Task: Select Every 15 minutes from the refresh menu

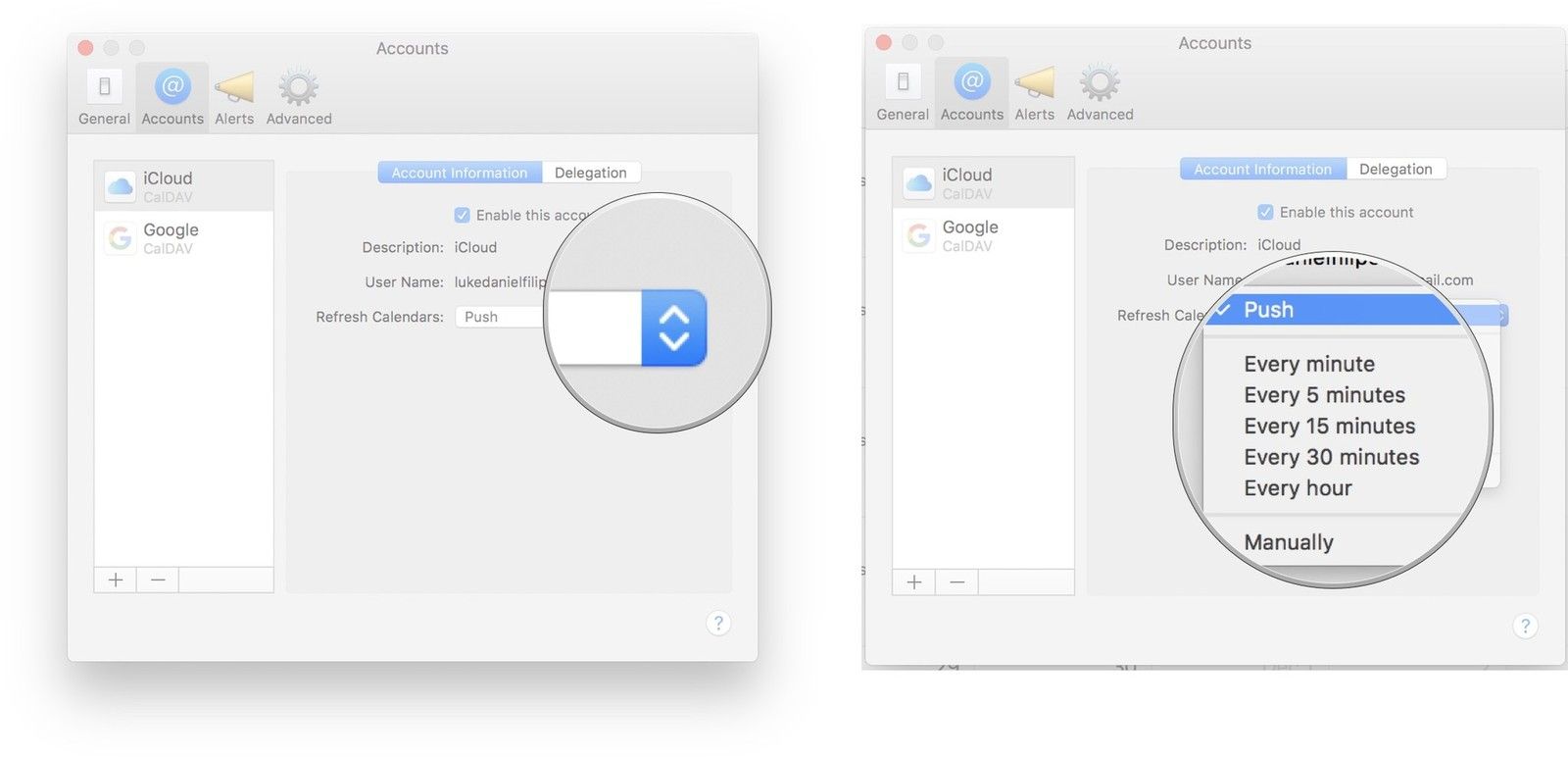Action: point(1329,427)
